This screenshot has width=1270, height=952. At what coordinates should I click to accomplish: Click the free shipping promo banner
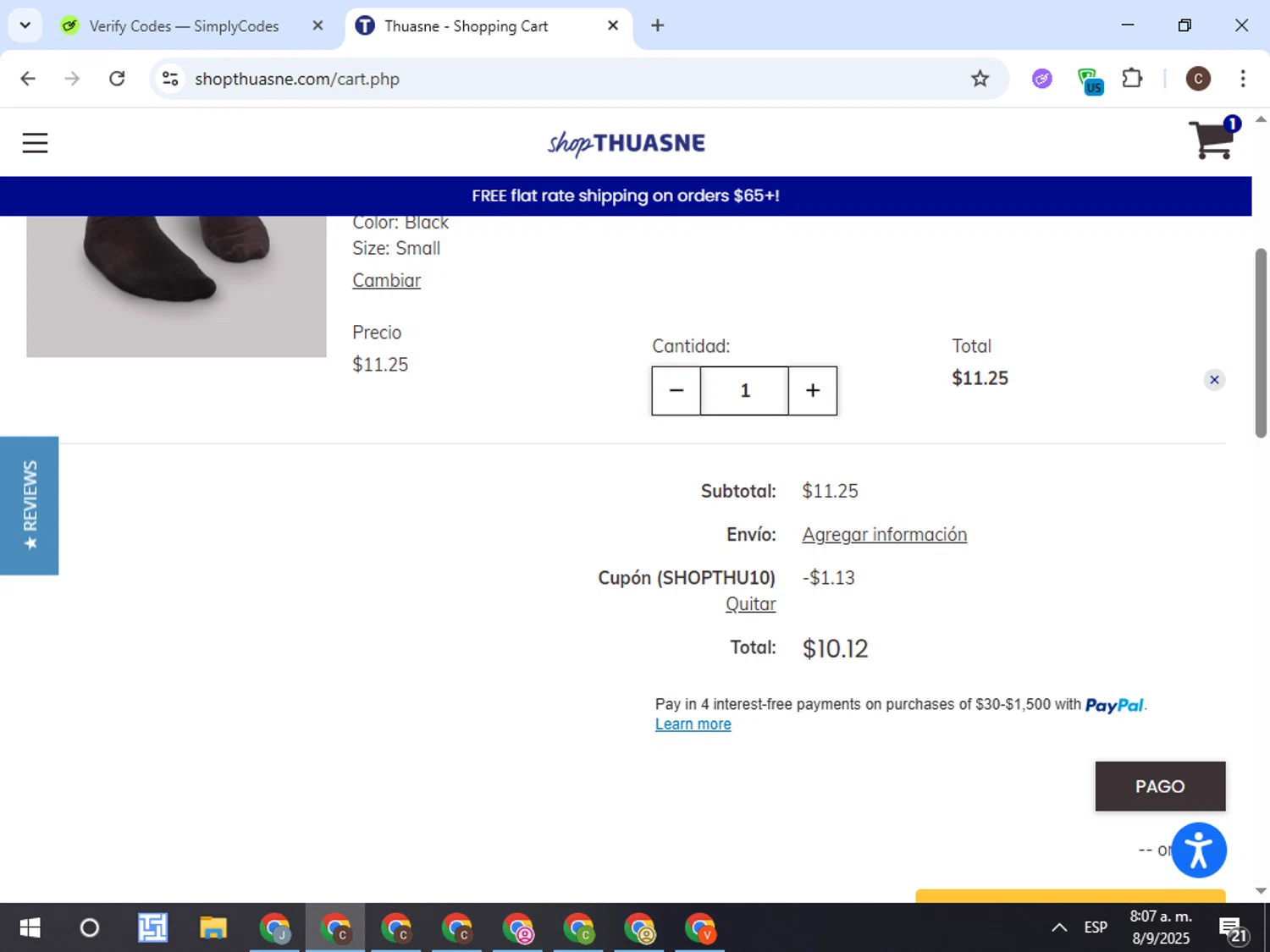click(x=626, y=195)
